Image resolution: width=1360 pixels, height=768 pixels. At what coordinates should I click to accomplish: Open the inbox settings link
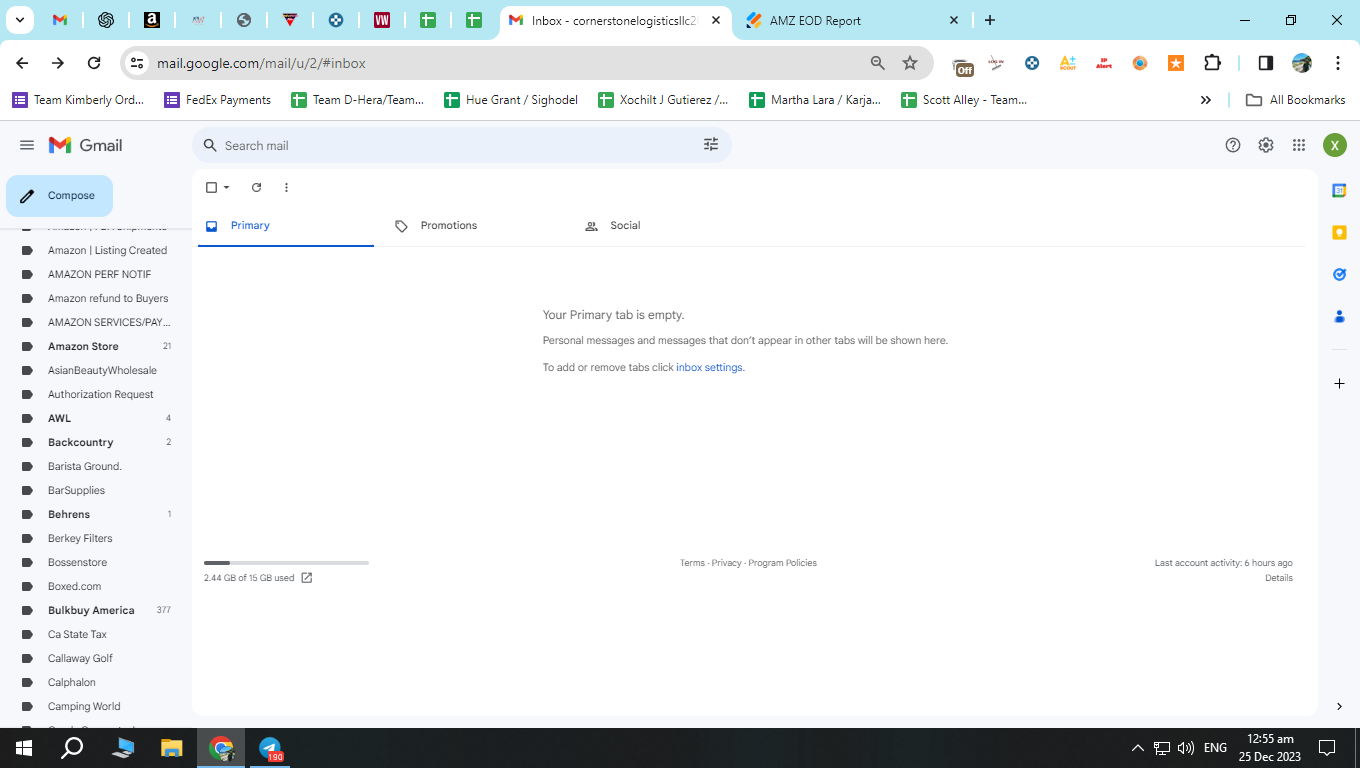click(709, 367)
